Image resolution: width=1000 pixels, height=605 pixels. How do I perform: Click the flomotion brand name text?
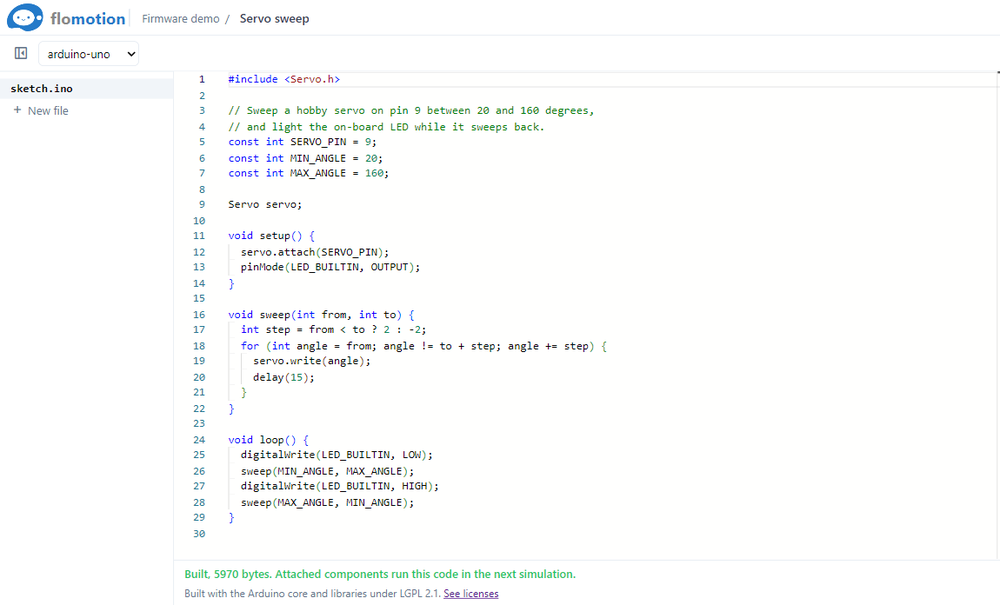[88, 18]
